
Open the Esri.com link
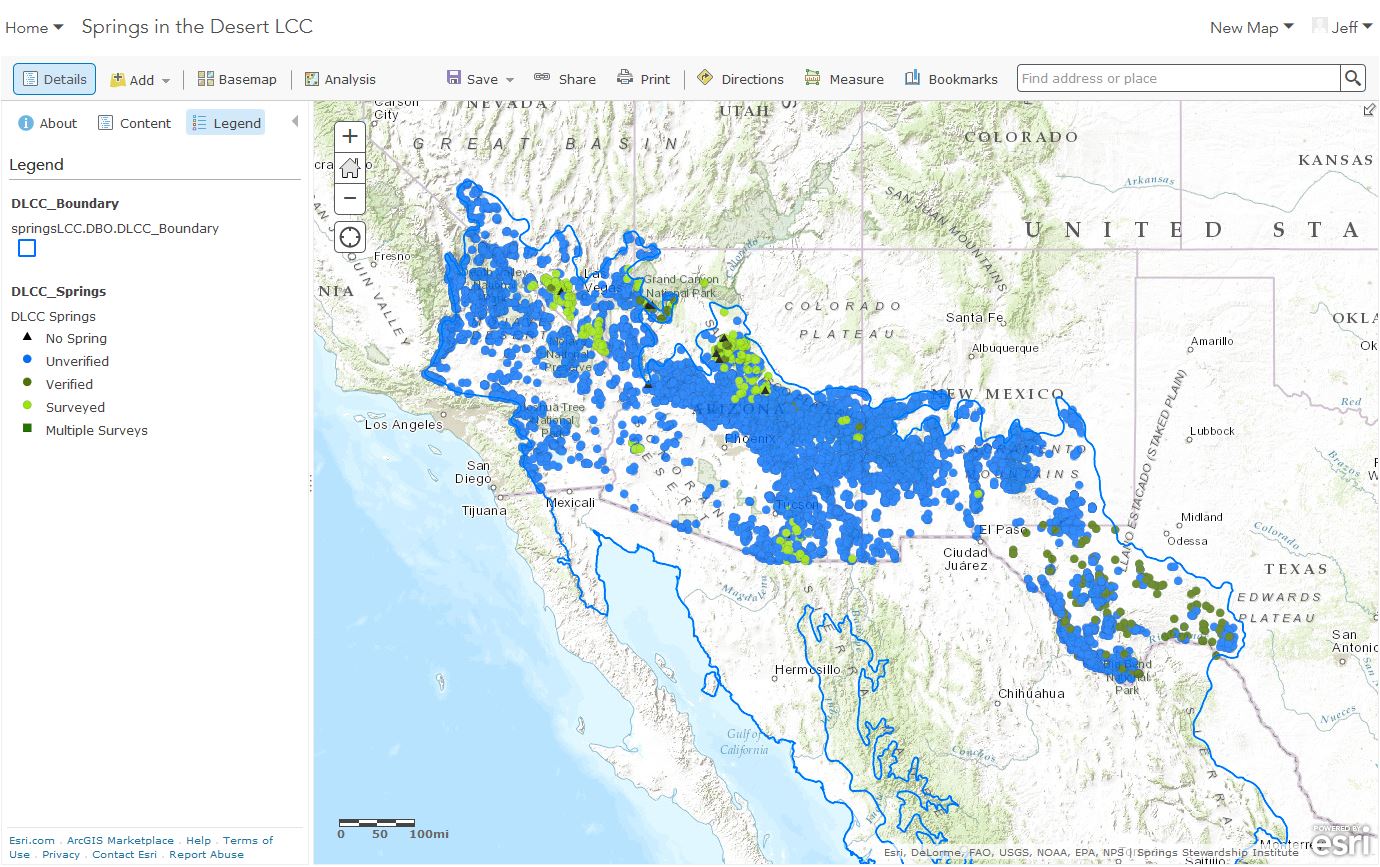pos(32,841)
